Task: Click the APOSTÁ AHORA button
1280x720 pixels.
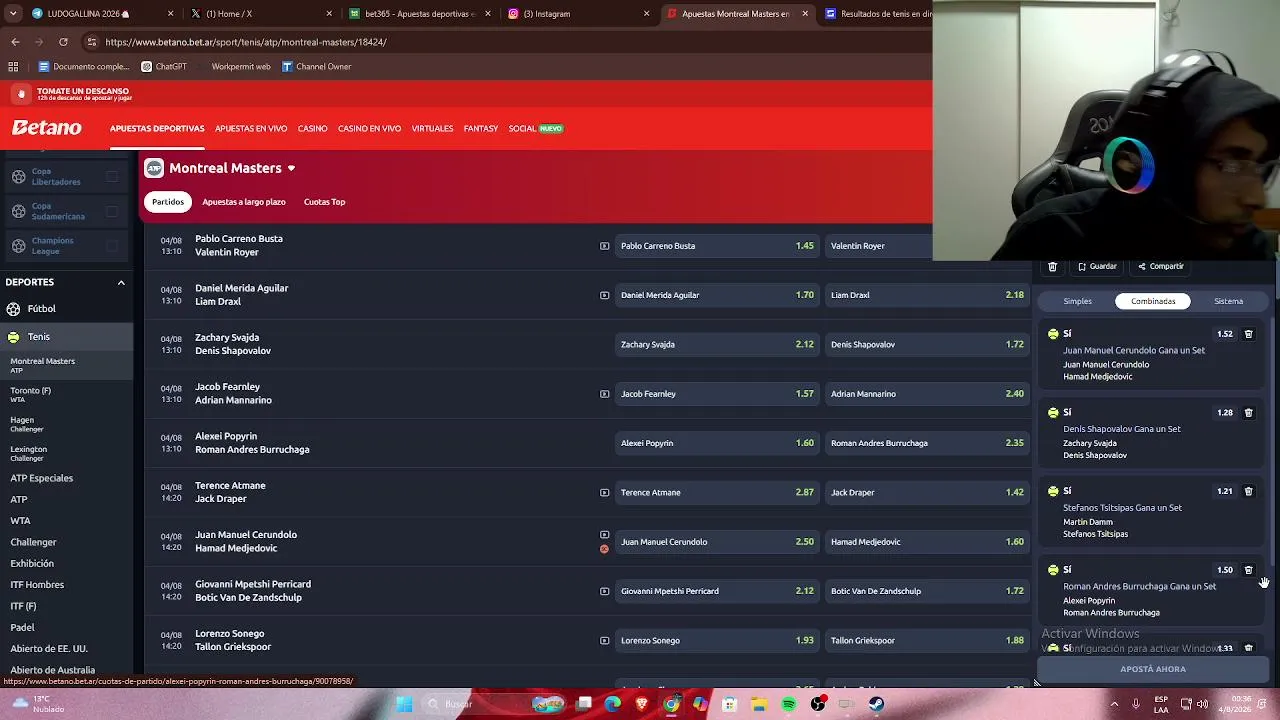Action: (1153, 670)
